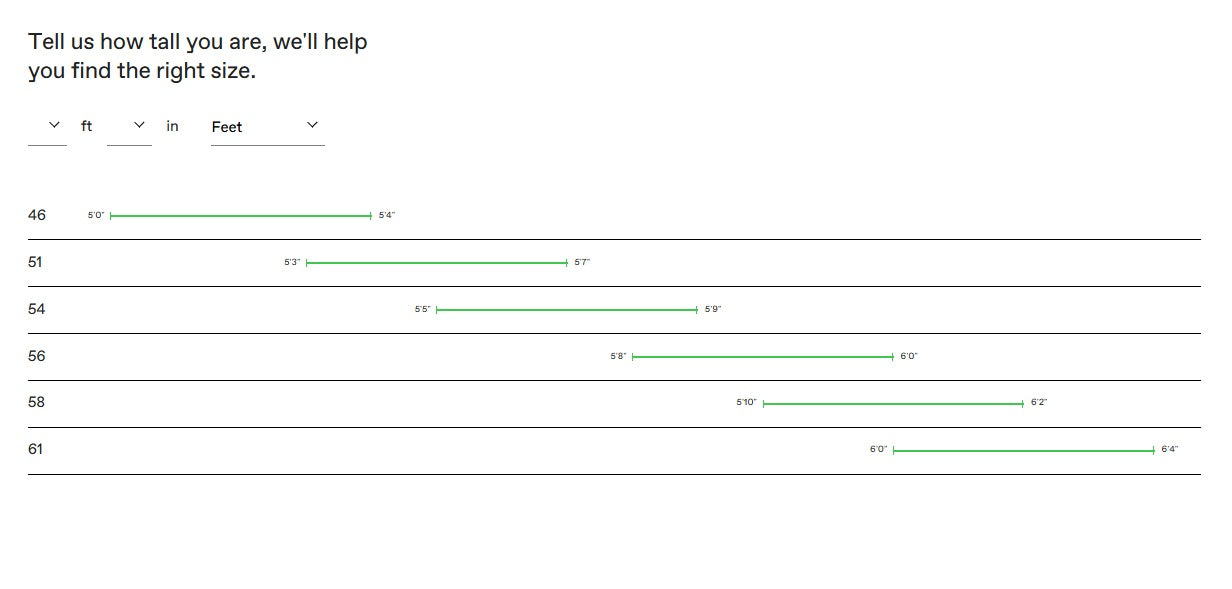Click the 5'7" maximum height label
1232x589 pixels.
point(582,263)
